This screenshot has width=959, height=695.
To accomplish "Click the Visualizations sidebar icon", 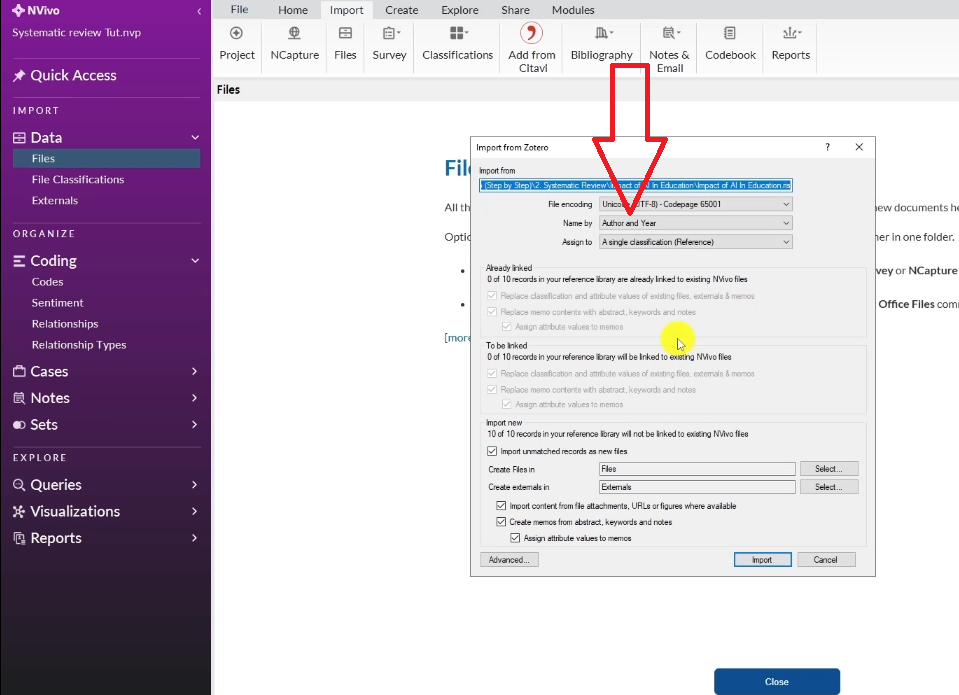I will 20,511.
